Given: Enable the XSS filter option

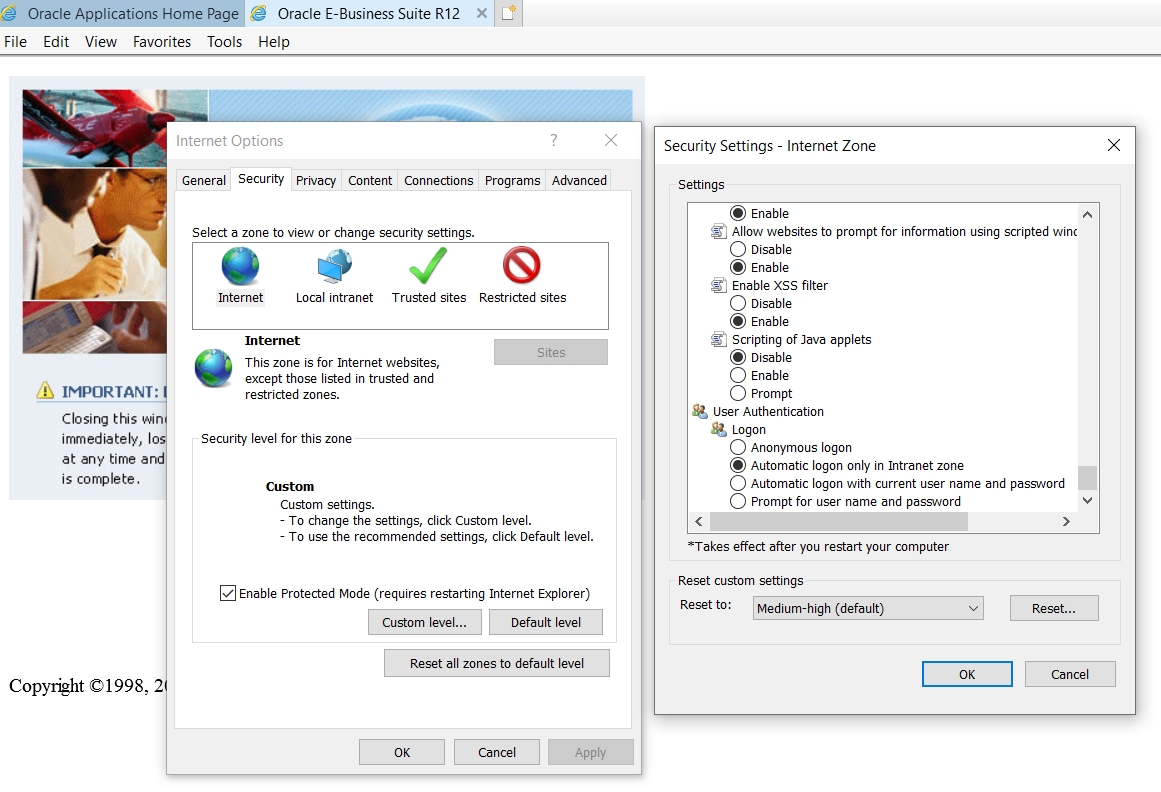Looking at the screenshot, I should (738, 321).
